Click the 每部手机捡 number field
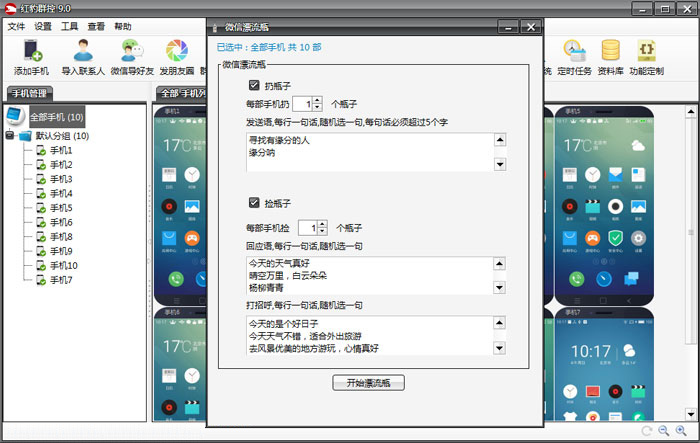The height and width of the screenshot is (443, 700). pos(308,228)
